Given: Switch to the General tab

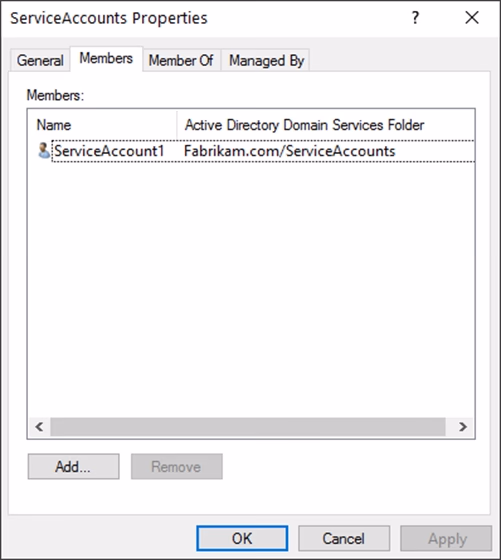Looking at the screenshot, I should click(40, 60).
